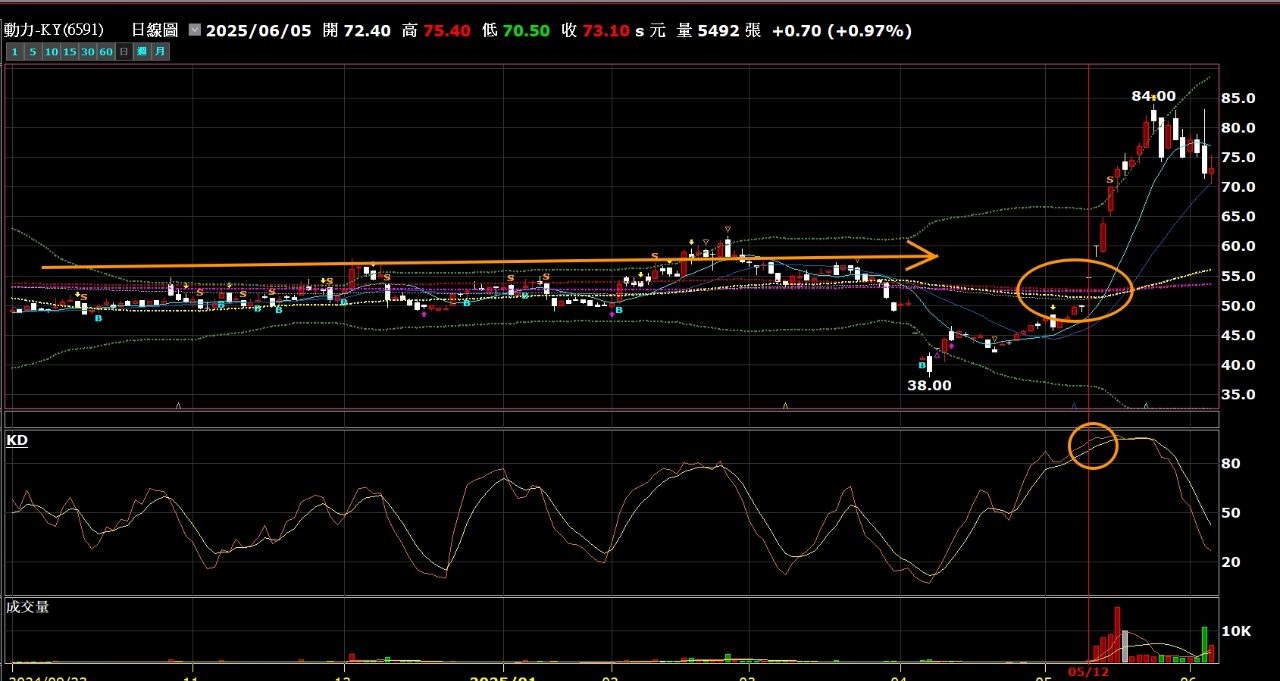Switch to weekly (週) chart view
Screen dimensions: 1280x681
pos(142,51)
